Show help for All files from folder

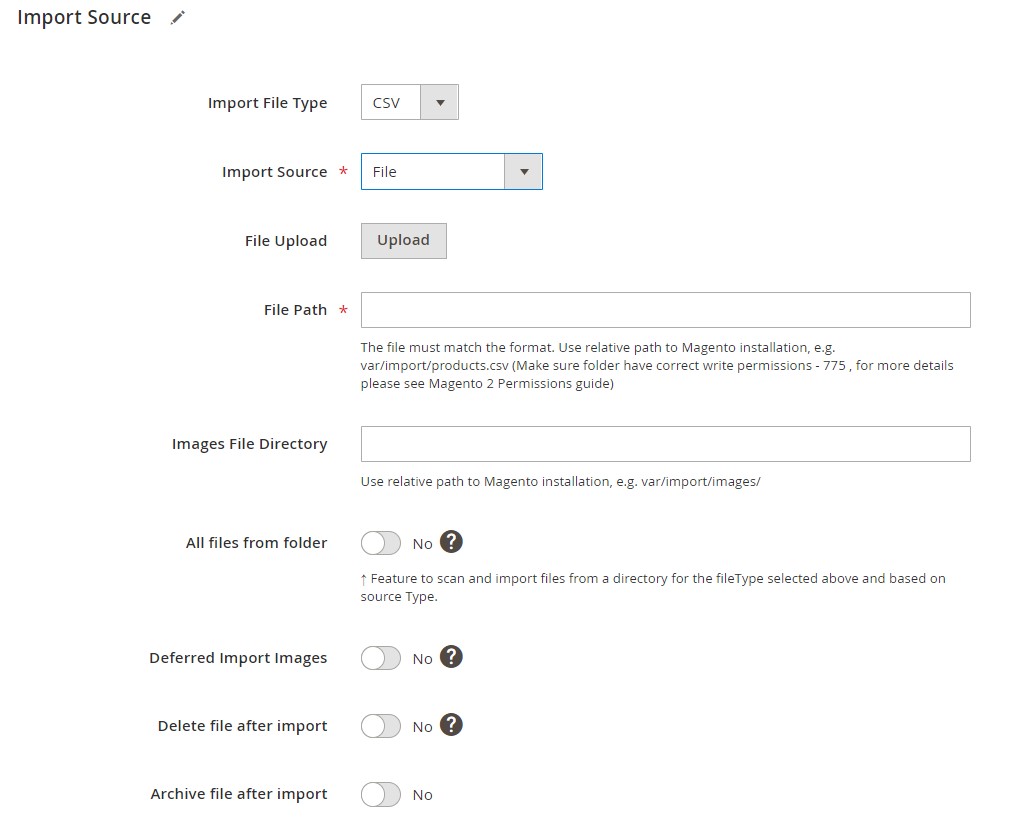point(451,542)
